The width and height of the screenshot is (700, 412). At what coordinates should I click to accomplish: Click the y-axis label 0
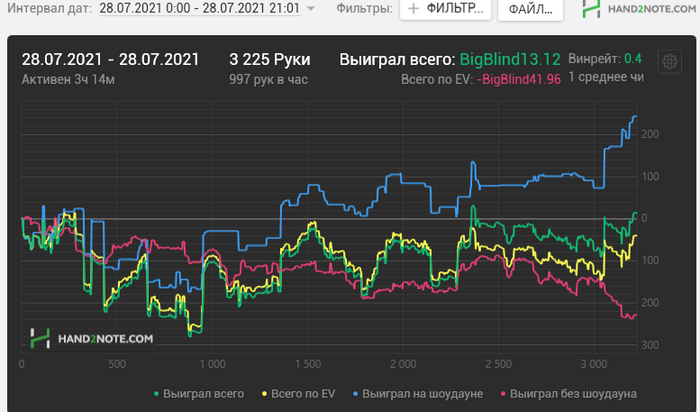pos(644,218)
